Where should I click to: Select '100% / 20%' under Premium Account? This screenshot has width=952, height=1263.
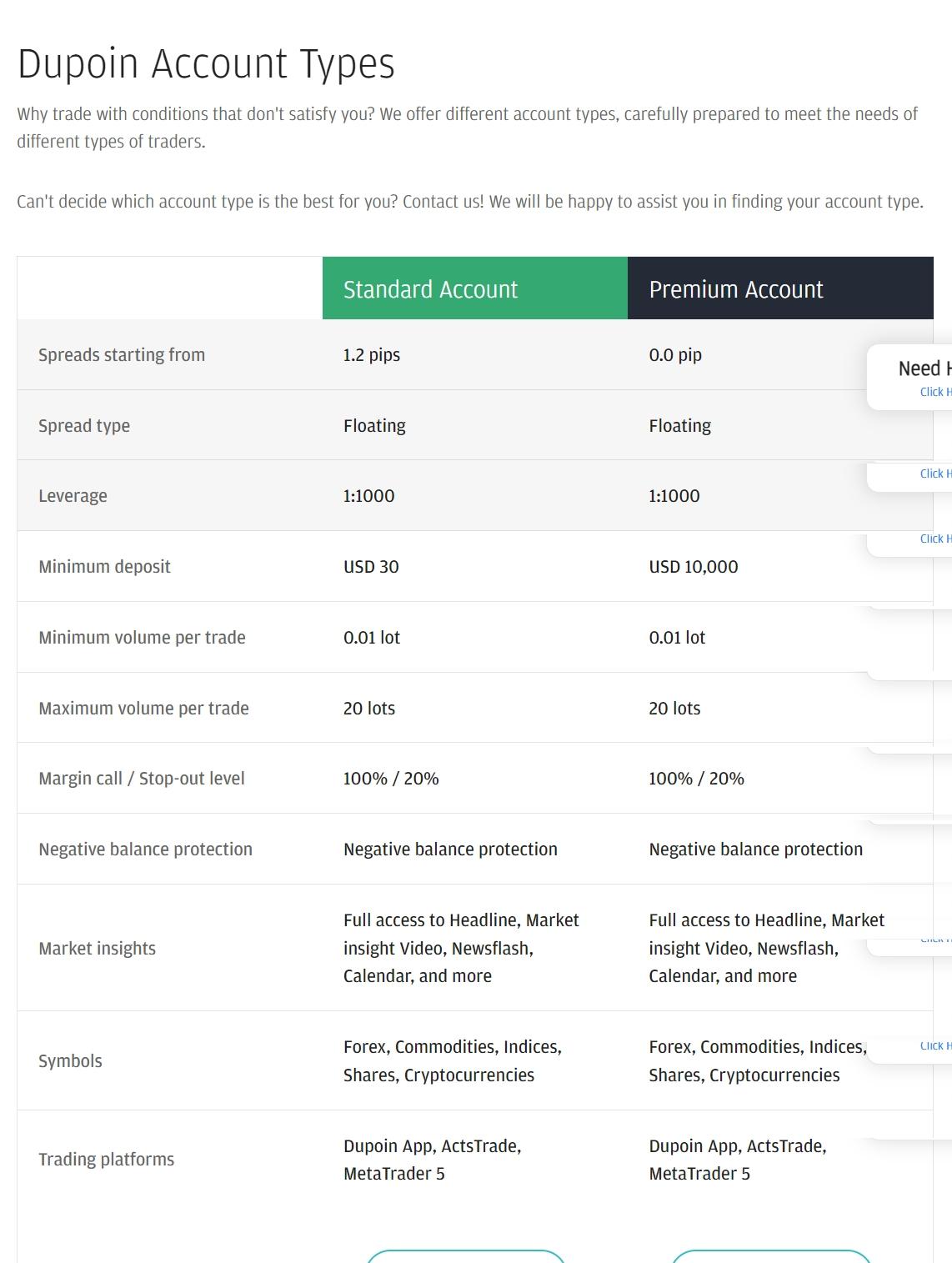coord(696,779)
